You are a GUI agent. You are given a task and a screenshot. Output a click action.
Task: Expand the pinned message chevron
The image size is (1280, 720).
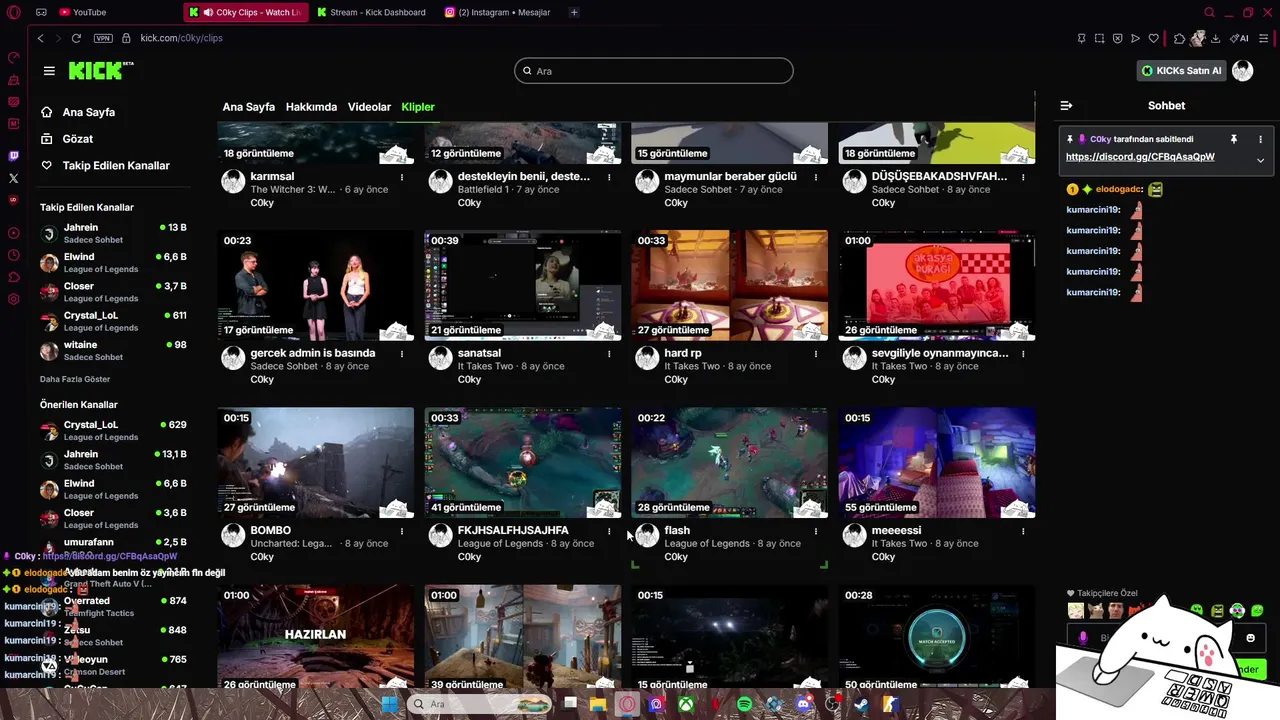1260,160
